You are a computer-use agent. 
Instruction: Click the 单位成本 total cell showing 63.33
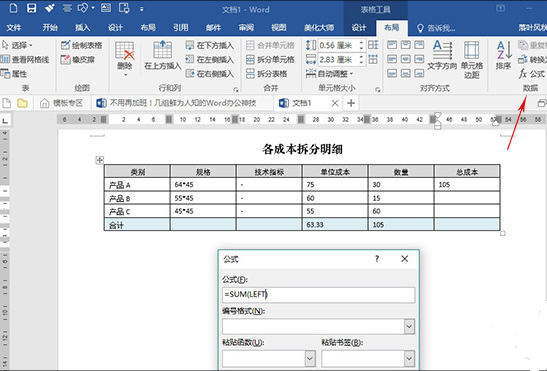pyautogui.click(x=335, y=225)
